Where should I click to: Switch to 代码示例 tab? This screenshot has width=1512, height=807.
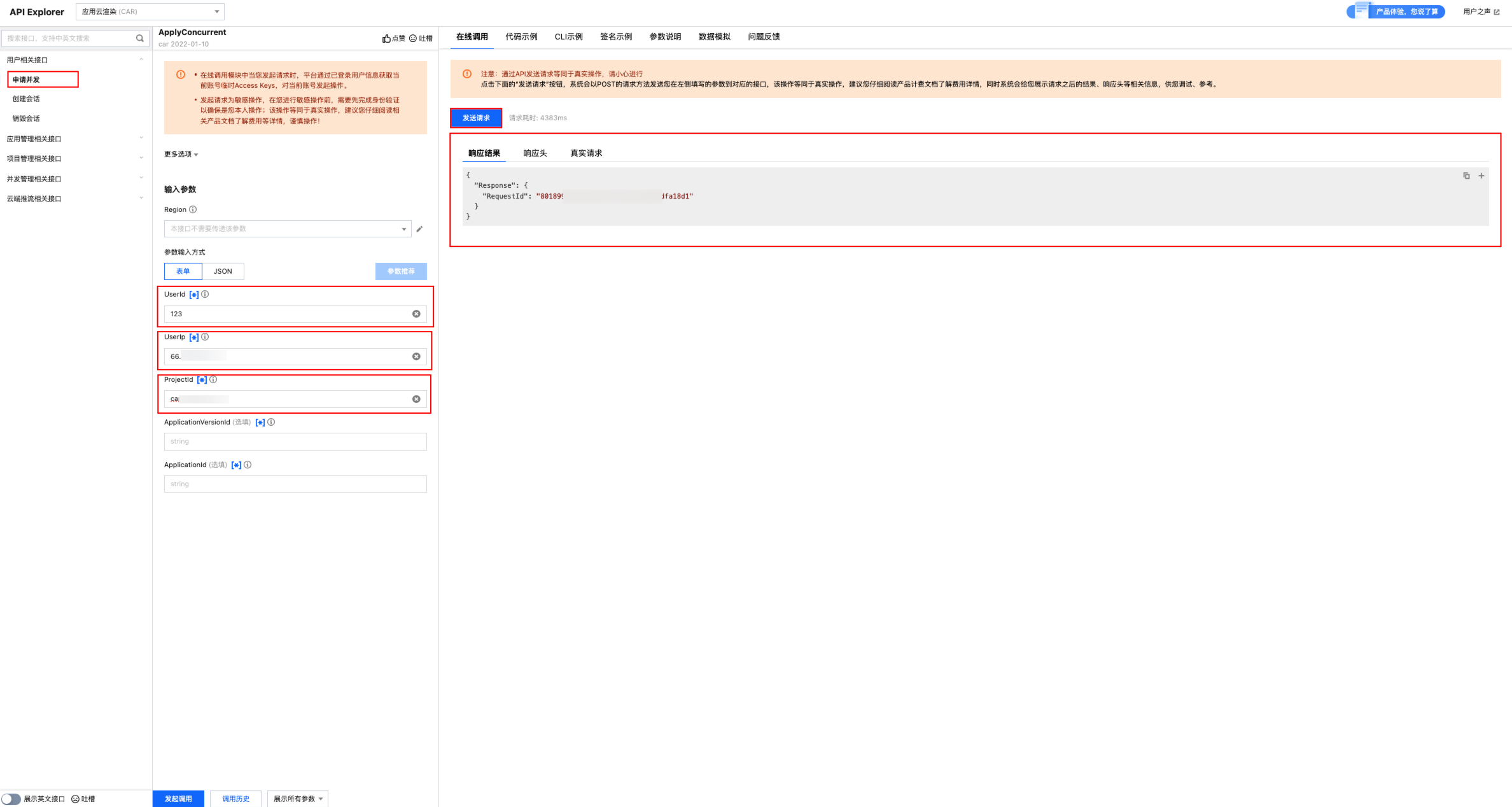click(521, 37)
